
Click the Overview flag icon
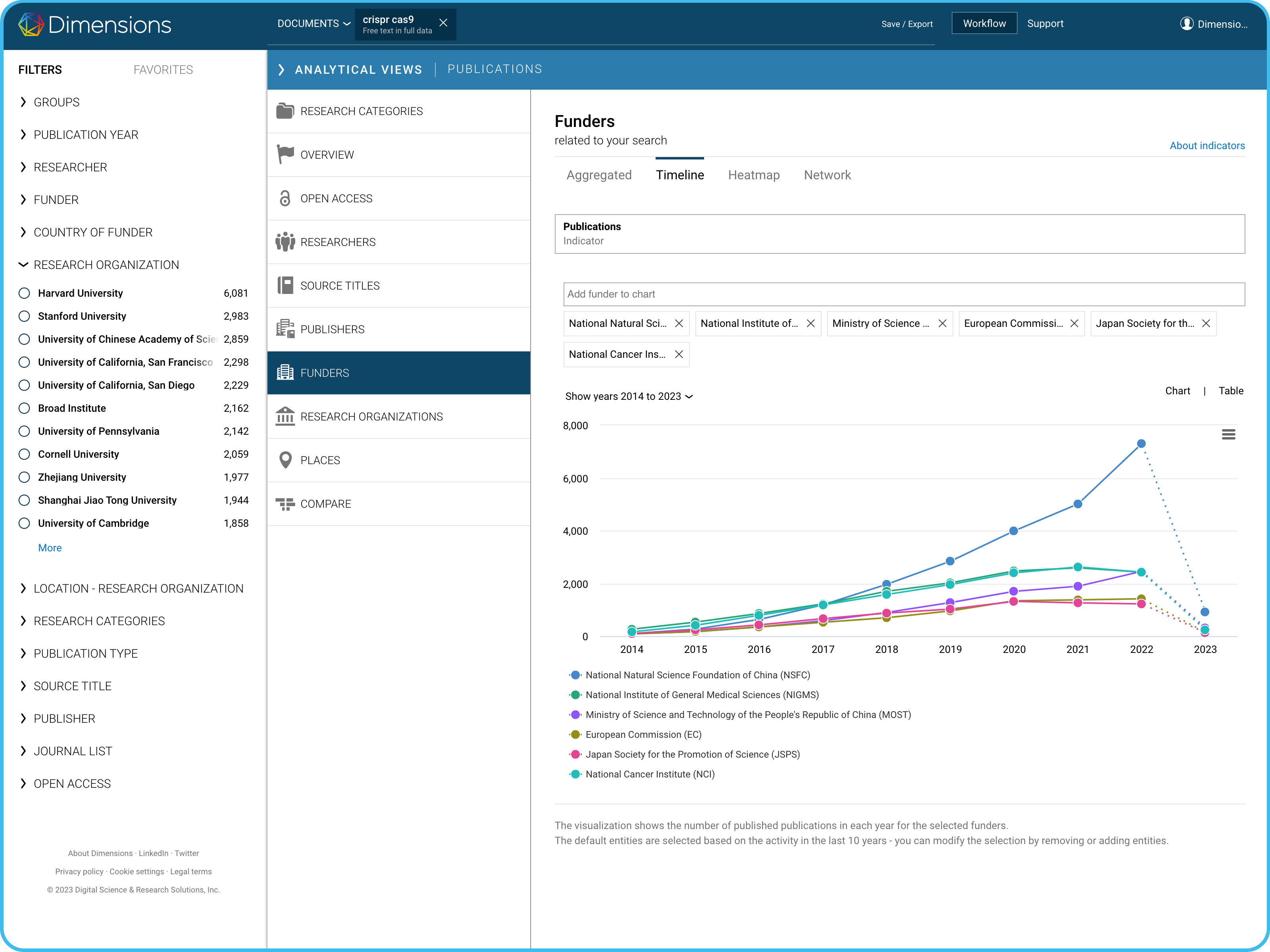pos(285,154)
